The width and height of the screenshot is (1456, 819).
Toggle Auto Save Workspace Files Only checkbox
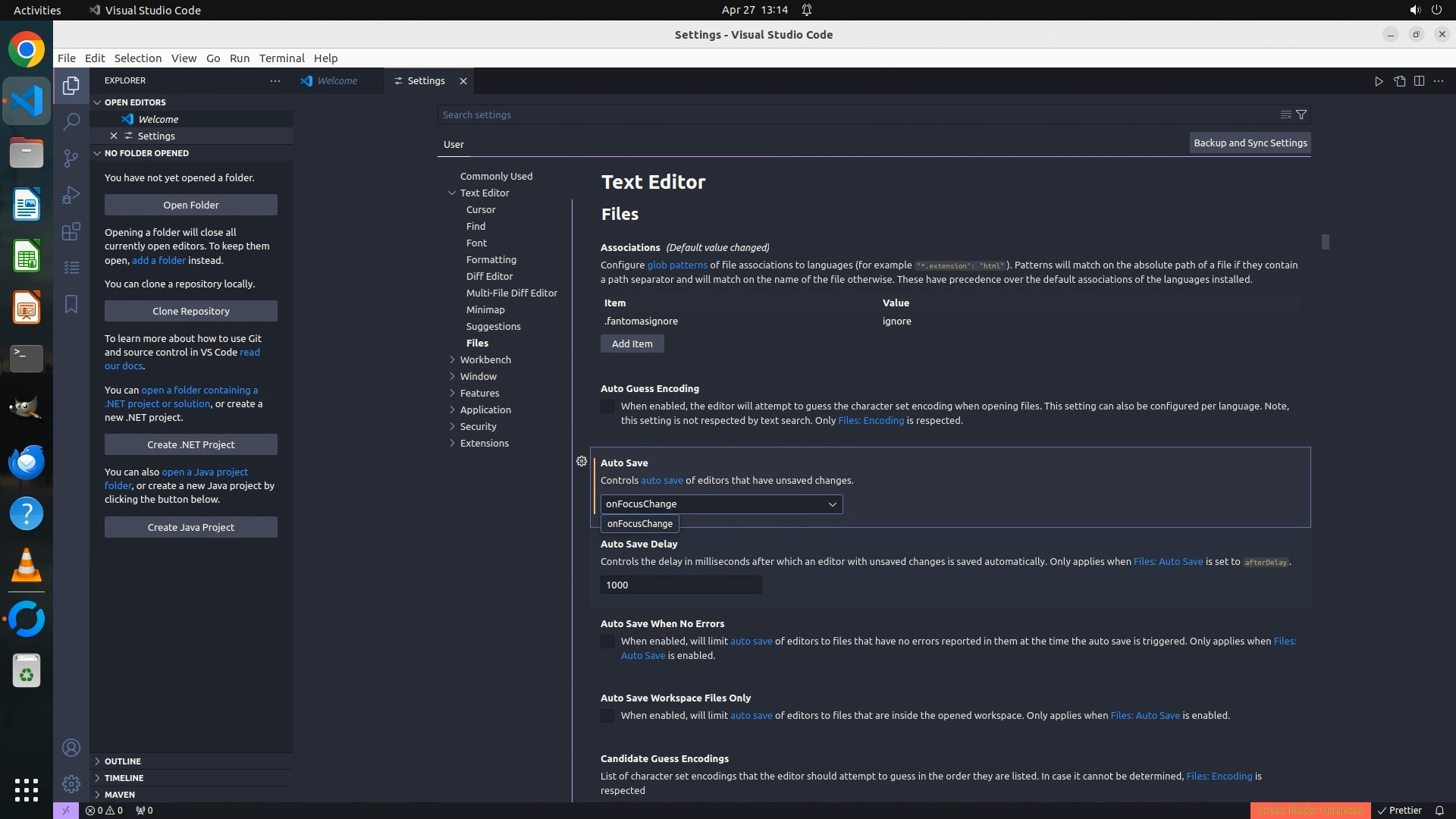pos(607,716)
